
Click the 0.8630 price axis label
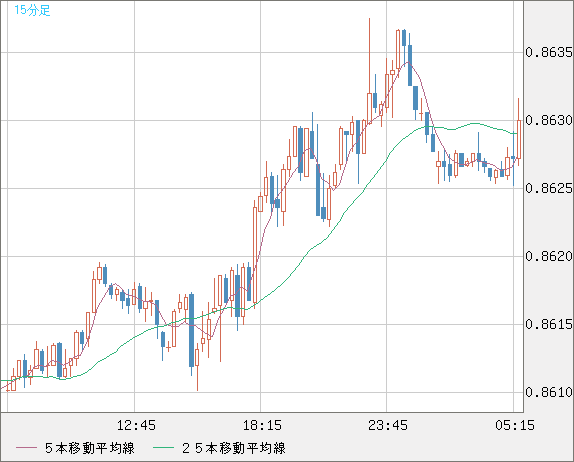(x=549, y=120)
